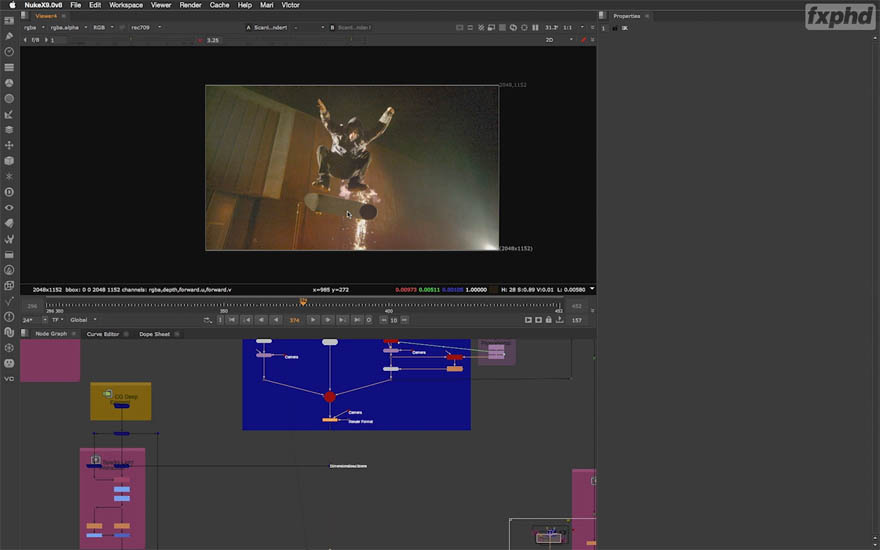Image resolution: width=880 pixels, height=550 pixels.
Task: Open the 2D view mode dropdown
Action: tap(559, 40)
